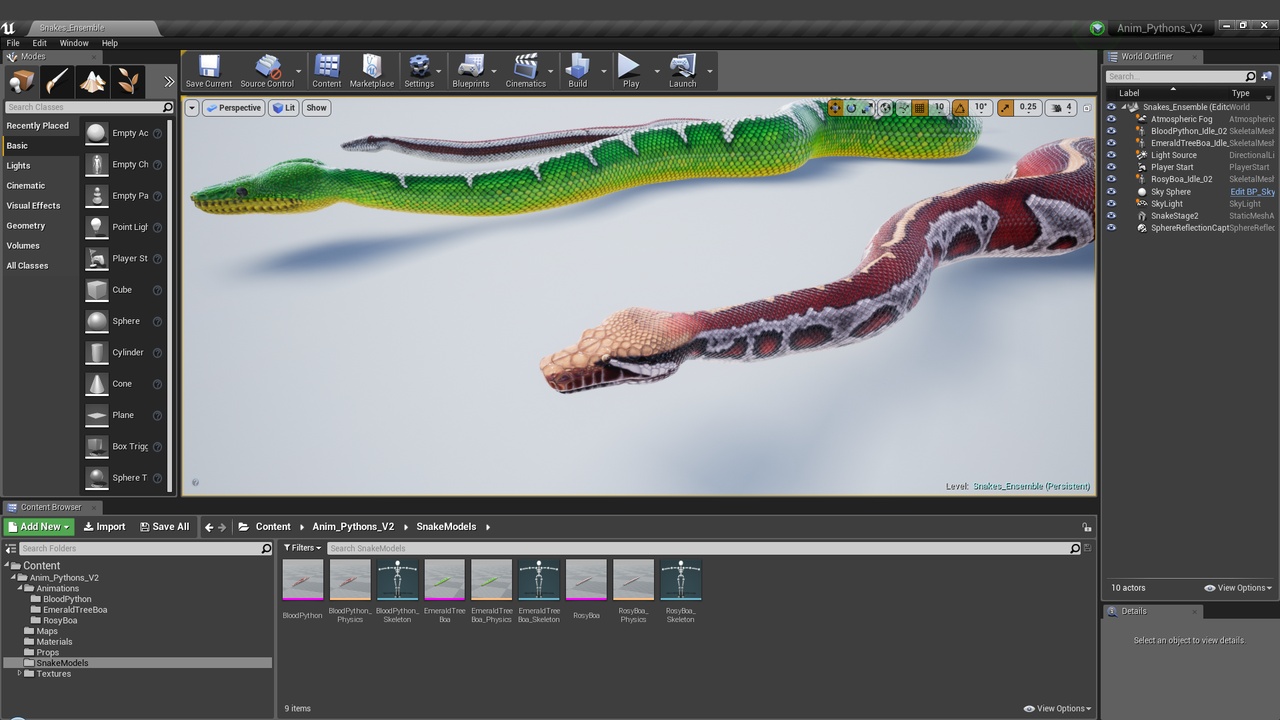Hide the EmeraldTreeBoa_Idle actor
The width and height of the screenshot is (1280, 720).
pyautogui.click(x=1111, y=143)
